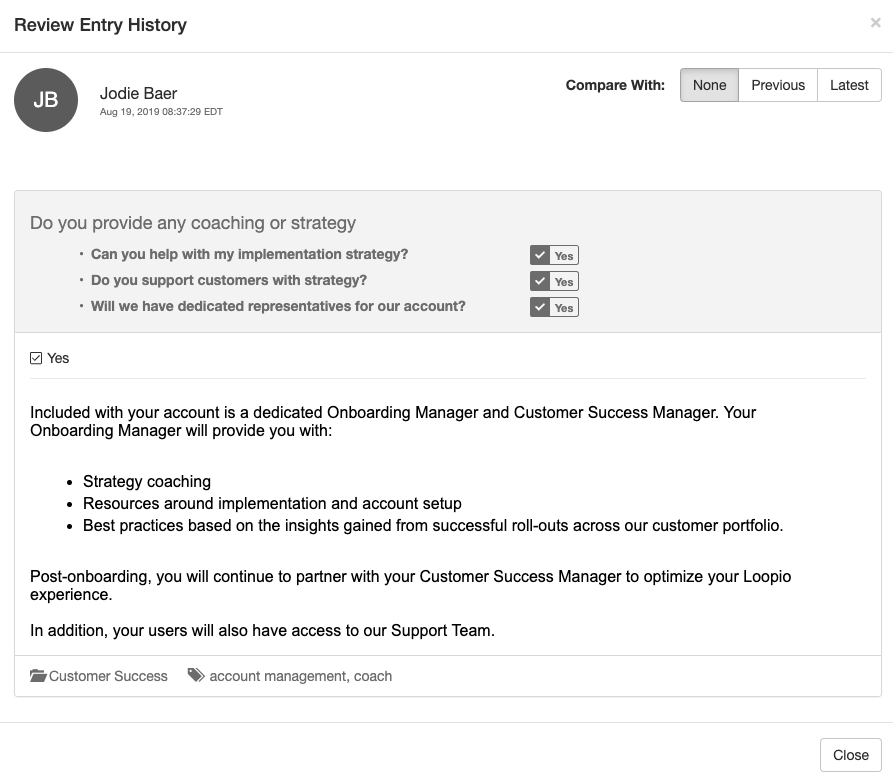Screen dimensions: 893x781
Task: Click the Compare With label
Action: point(615,85)
